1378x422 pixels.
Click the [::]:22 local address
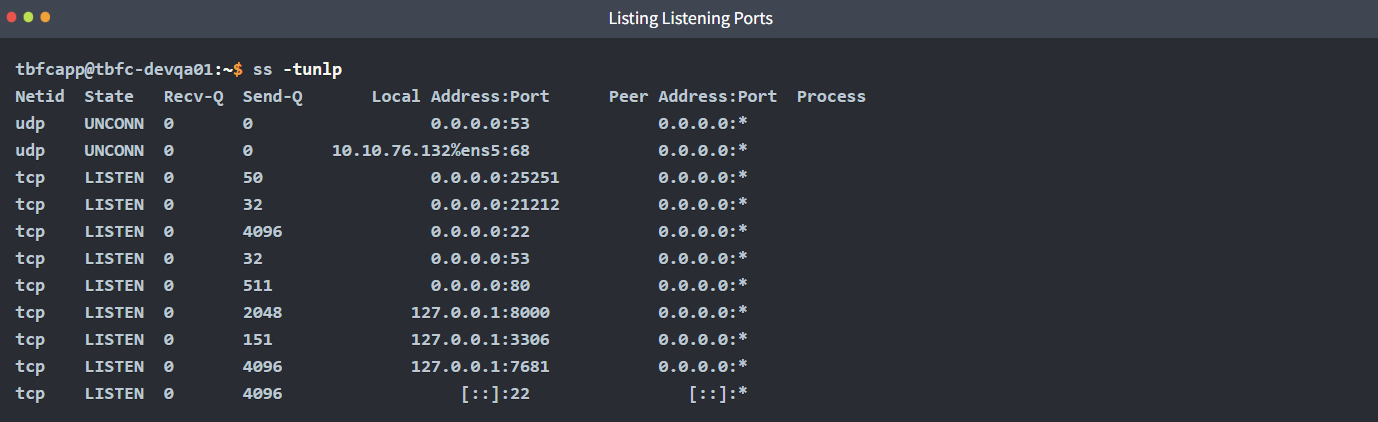click(x=495, y=394)
